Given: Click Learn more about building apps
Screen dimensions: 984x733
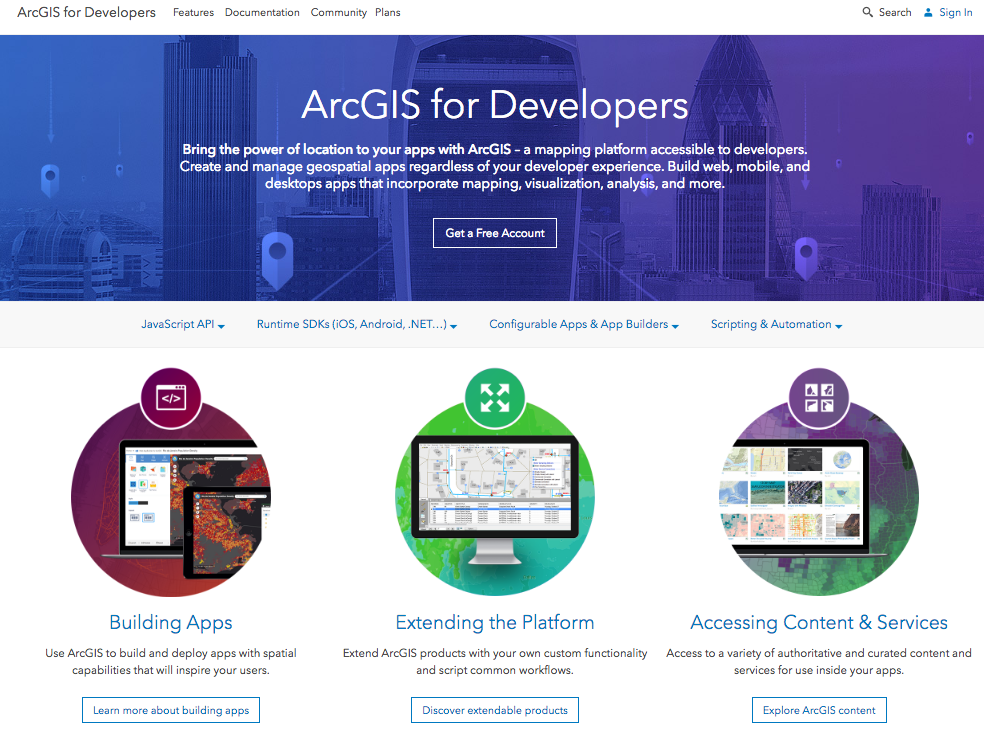Looking at the screenshot, I should coord(171,710).
